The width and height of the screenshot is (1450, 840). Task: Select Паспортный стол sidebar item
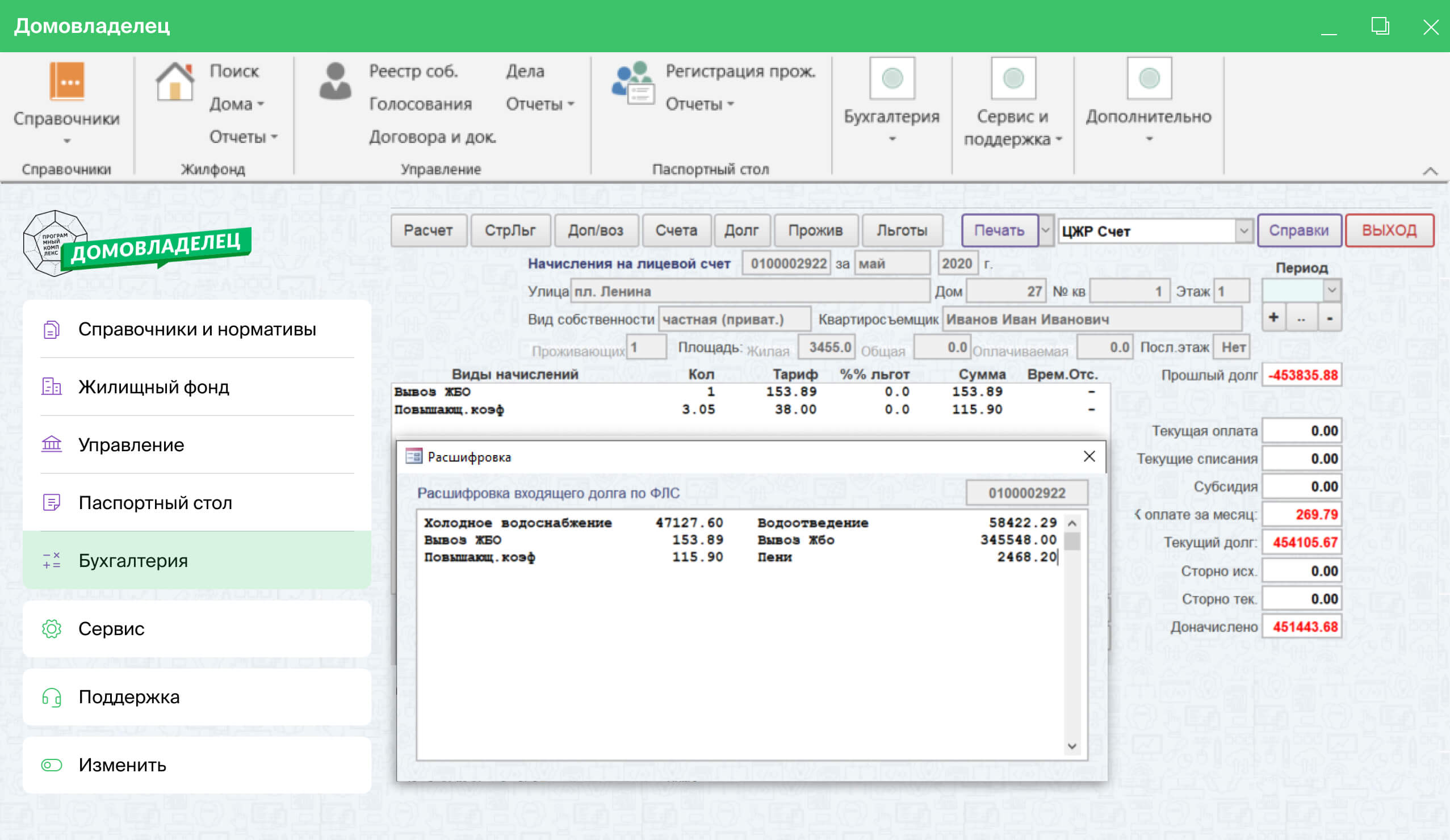click(x=156, y=503)
